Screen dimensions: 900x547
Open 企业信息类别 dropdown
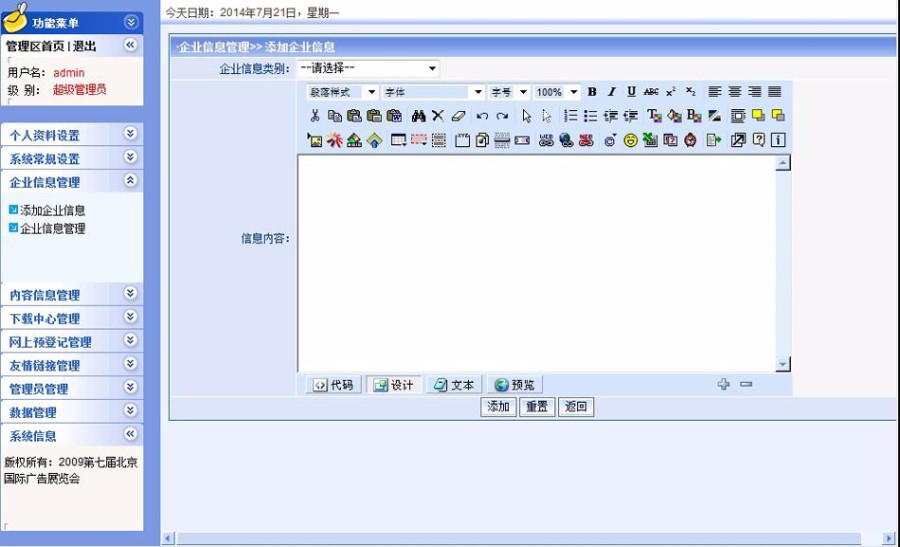pyautogui.click(x=368, y=68)
